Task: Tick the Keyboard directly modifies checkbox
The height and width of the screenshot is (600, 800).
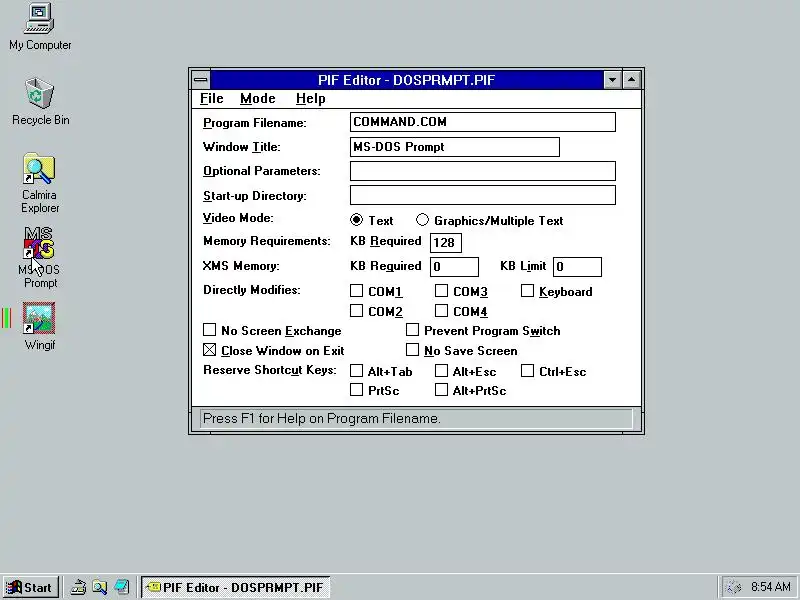Action: [528, 291]
